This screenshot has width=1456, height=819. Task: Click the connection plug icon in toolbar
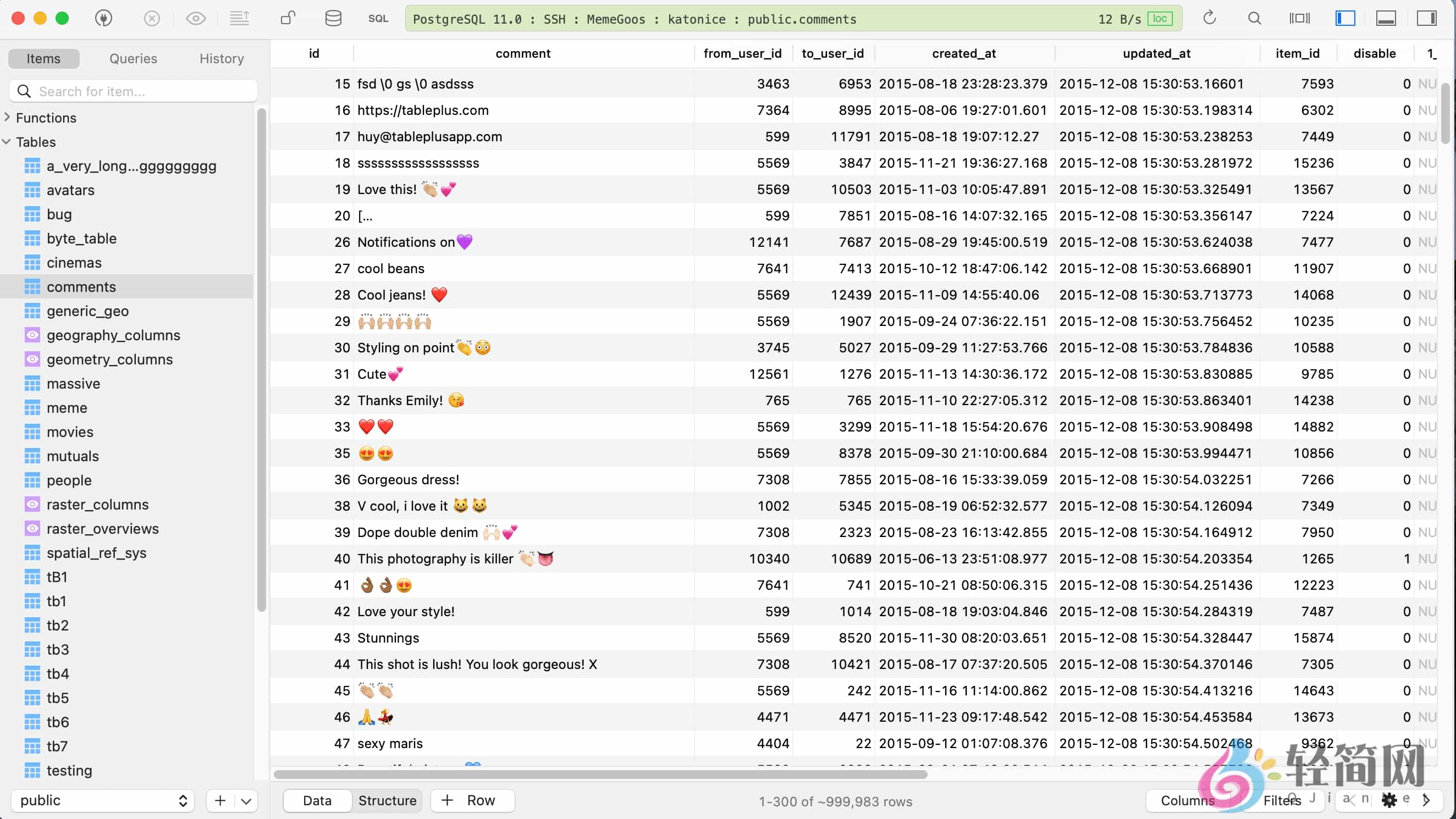click(x=103, y=19)
